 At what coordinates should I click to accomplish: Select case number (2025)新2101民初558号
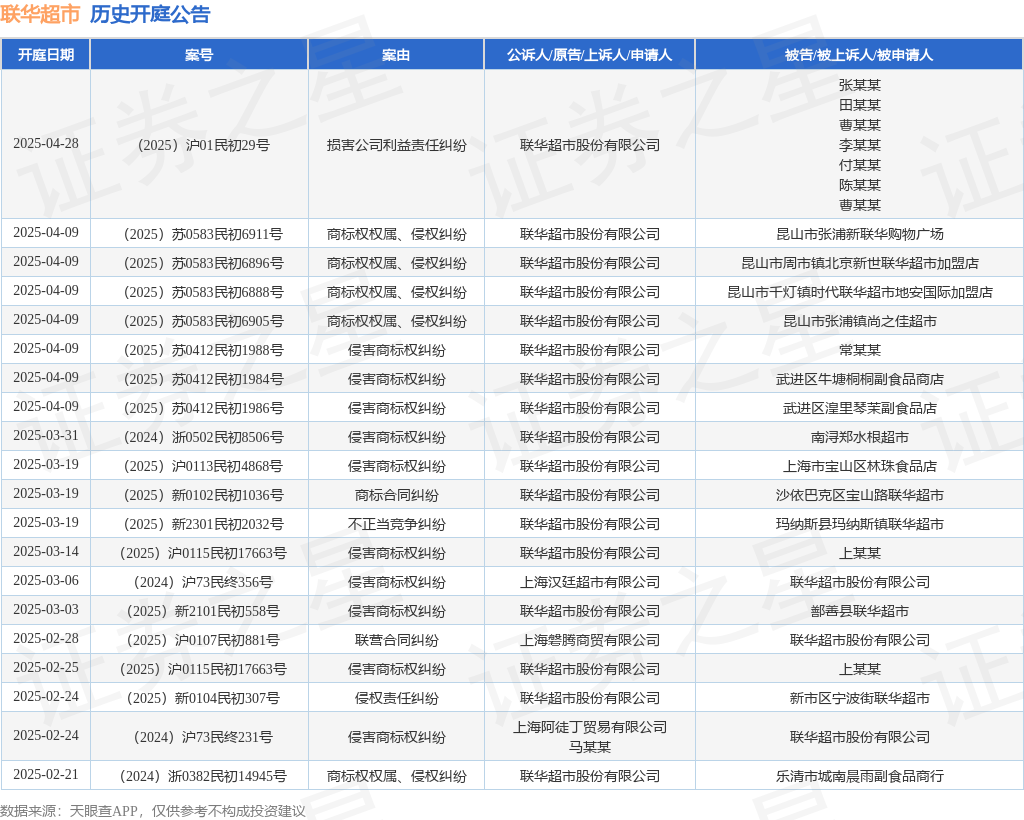tap(204, 611)
